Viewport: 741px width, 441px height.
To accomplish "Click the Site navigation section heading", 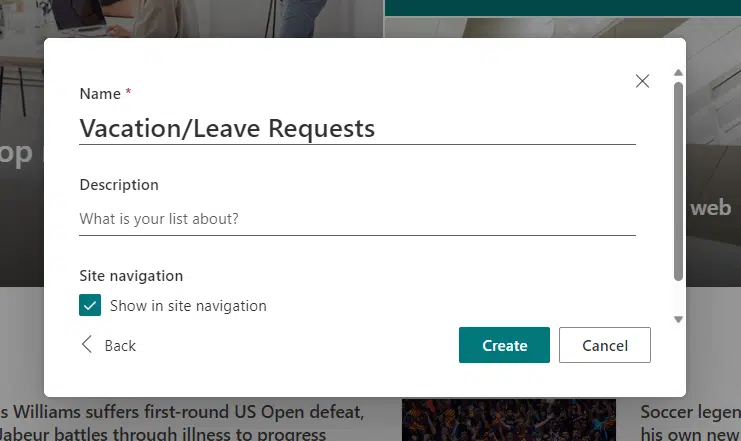I will (131, 276).
